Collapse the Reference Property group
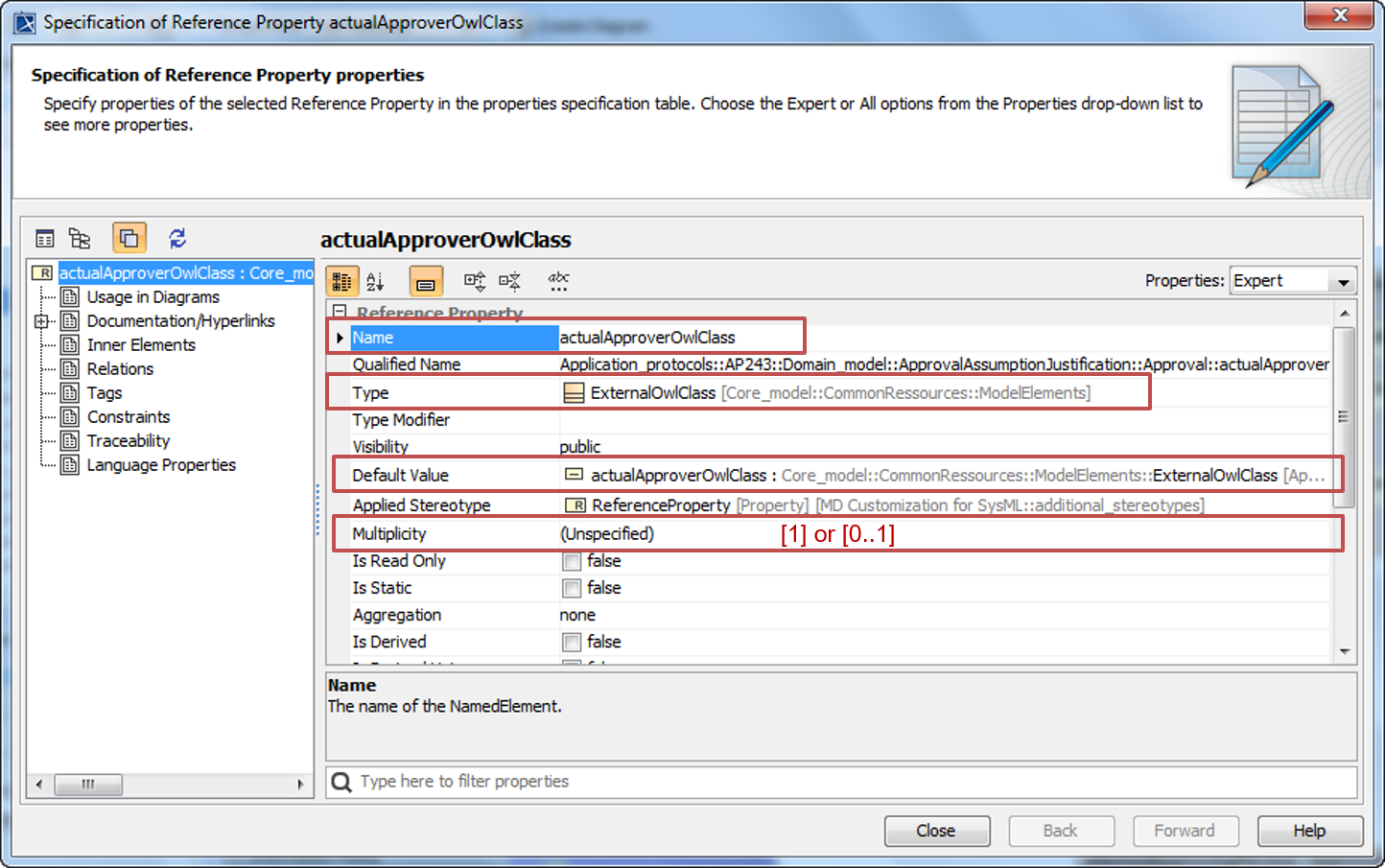Image resolution: width=1385 pixels, height=868 pixels. (340, 312)
